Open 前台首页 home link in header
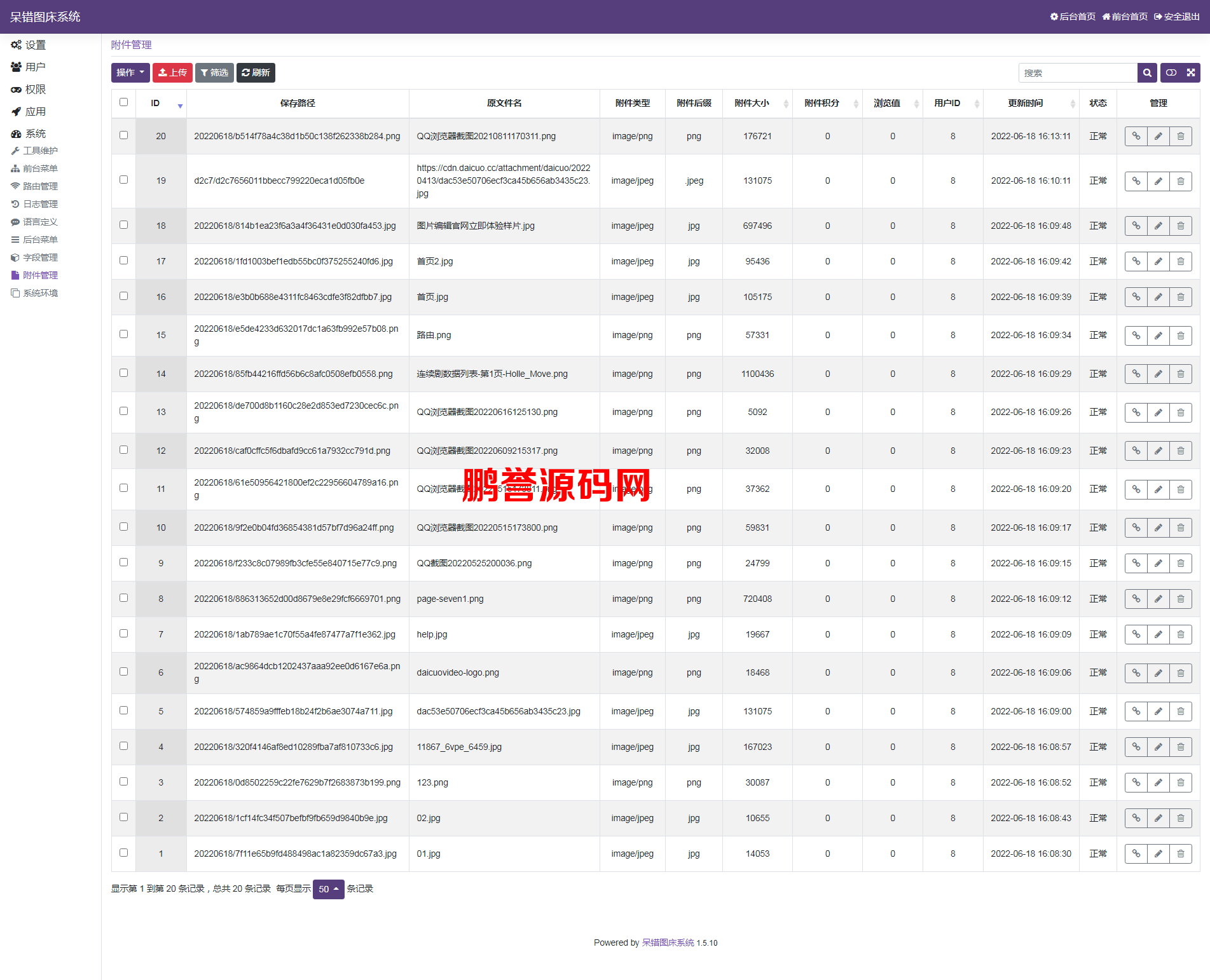Image resolution: width=1210 pixels, height=980 pixels. pos(1125,17)
